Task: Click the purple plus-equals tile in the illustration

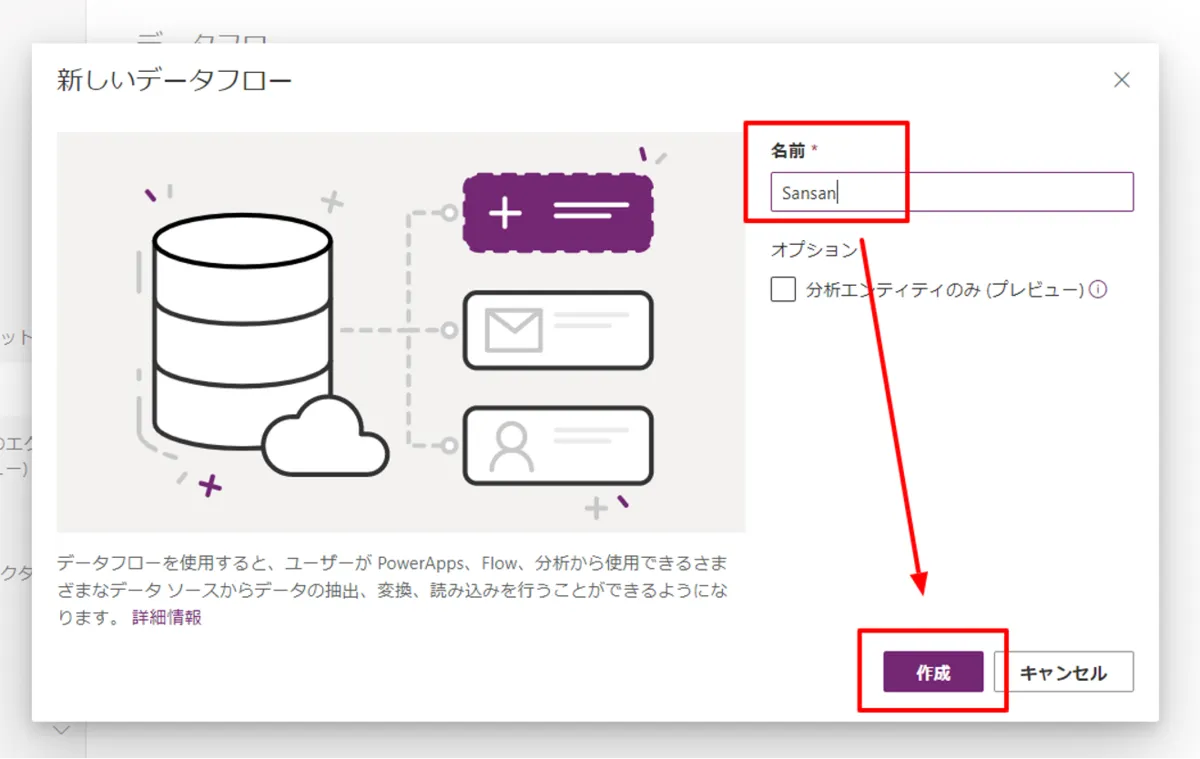Action: pyautogui.click(x=558, y=212)
